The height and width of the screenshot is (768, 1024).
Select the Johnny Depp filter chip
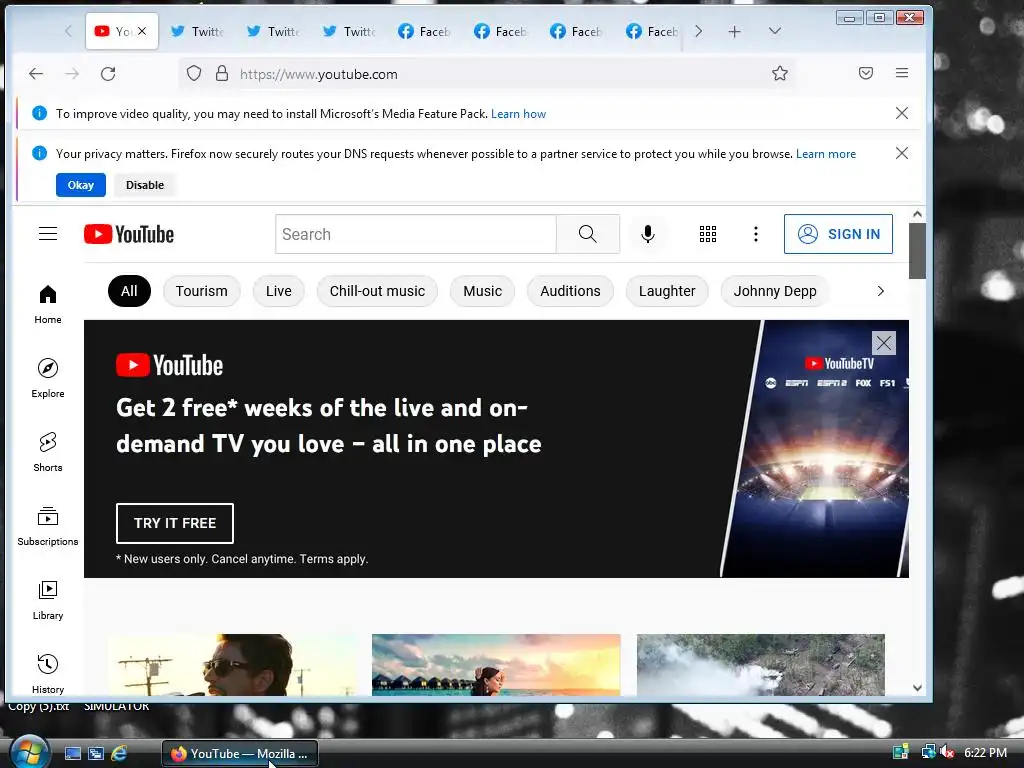click(775, 291)
